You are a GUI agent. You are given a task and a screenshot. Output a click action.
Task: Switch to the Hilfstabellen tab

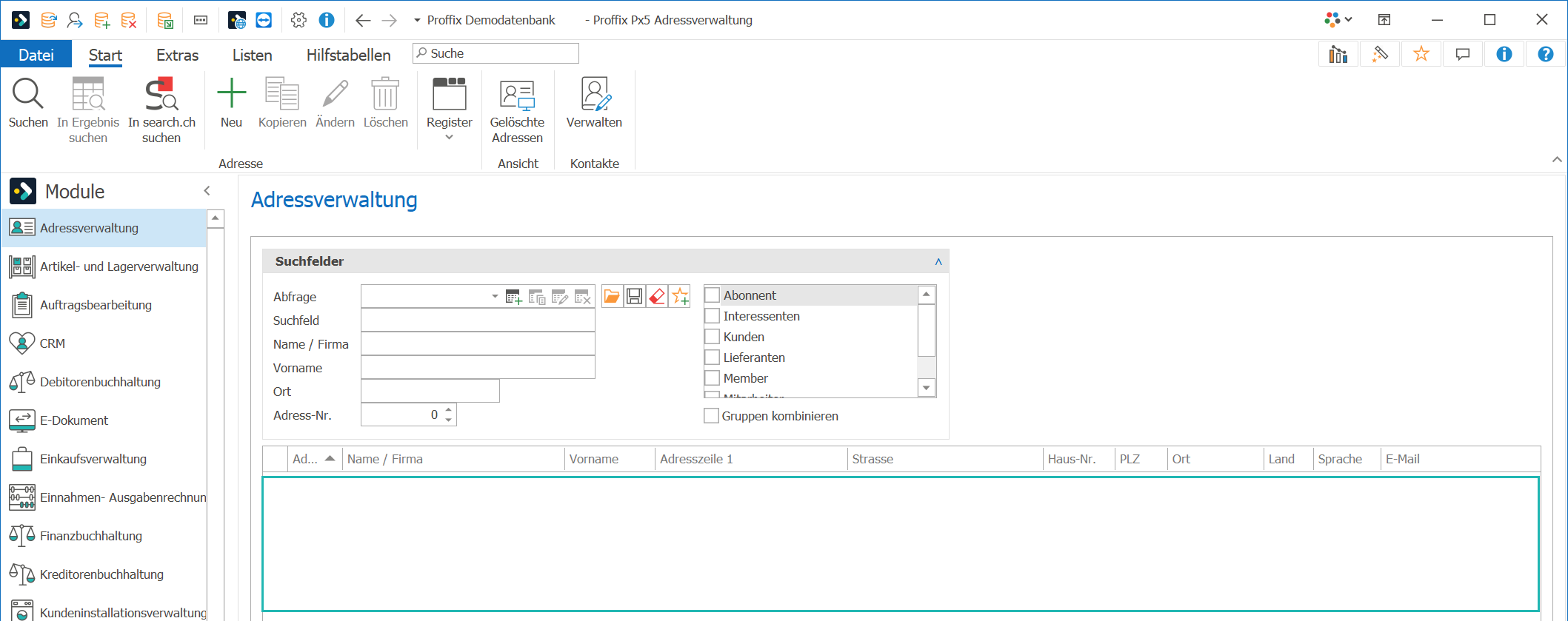(348, 55)
